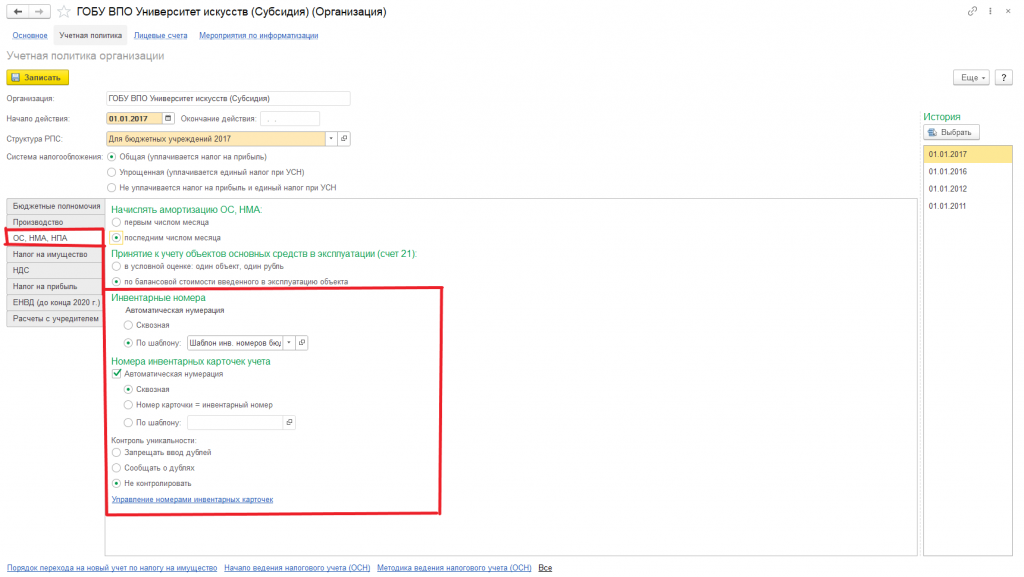Open Мероприятия по информатизации tab
This screenshot has height=577, width=1024.
[x=259, y=35]
